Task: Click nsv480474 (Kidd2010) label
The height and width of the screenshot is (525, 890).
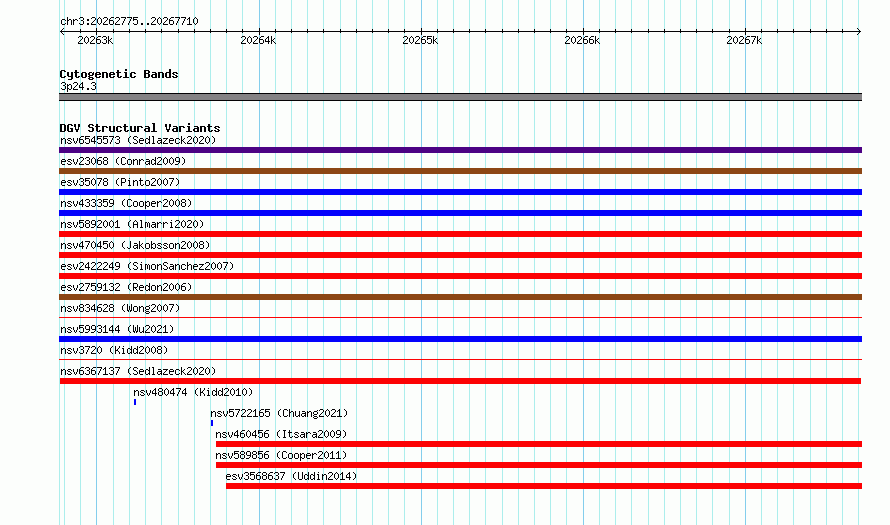Action: coord(193,392)
